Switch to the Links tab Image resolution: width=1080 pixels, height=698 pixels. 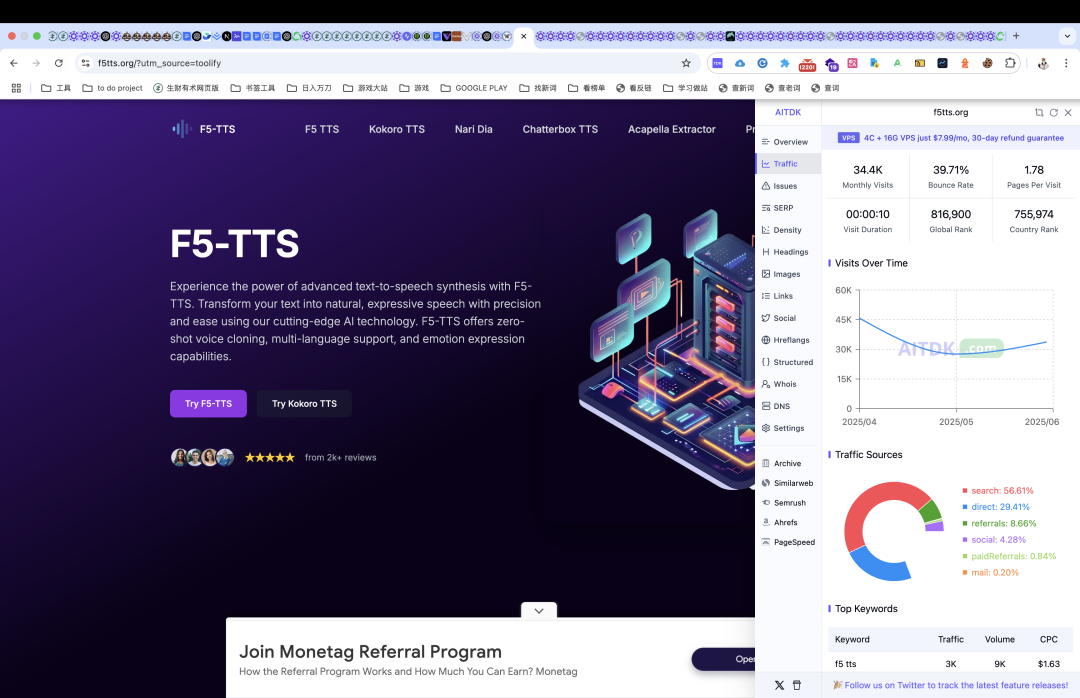click(x=788, y=296)
